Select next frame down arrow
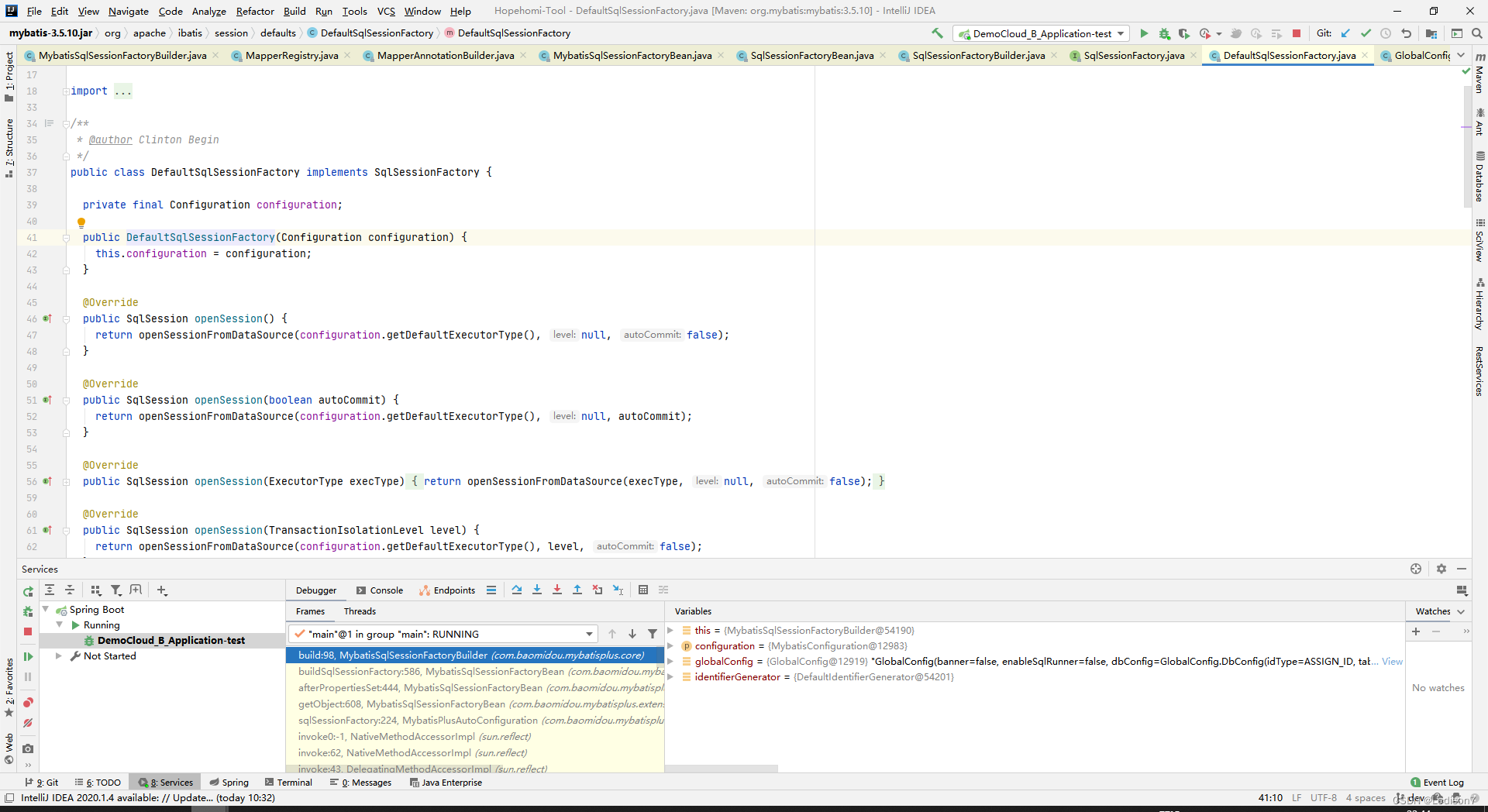The width and height of the screenshot is (1488, 812). click(x=632, y=634)
